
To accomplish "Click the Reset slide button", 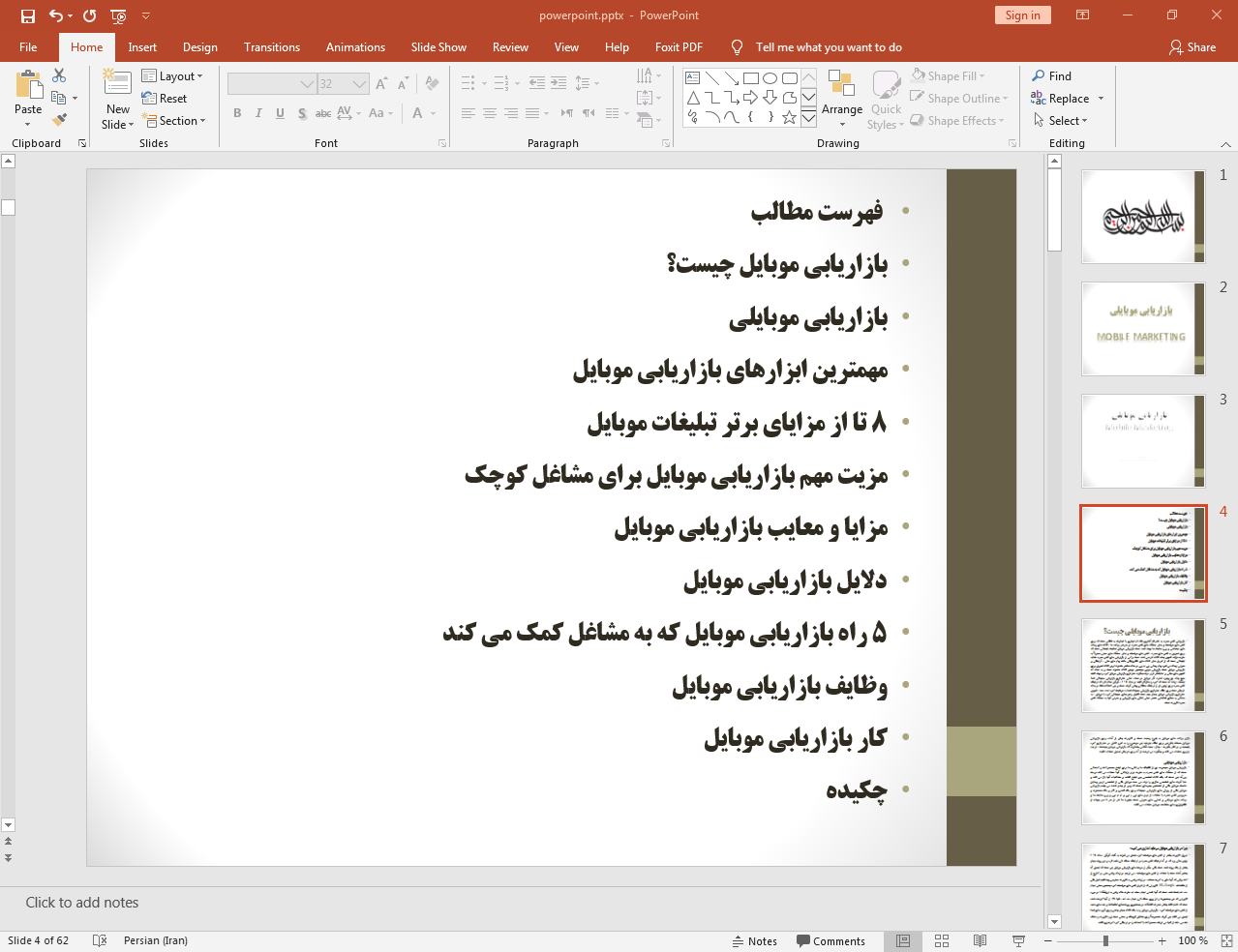I will (x=165, y=99).
